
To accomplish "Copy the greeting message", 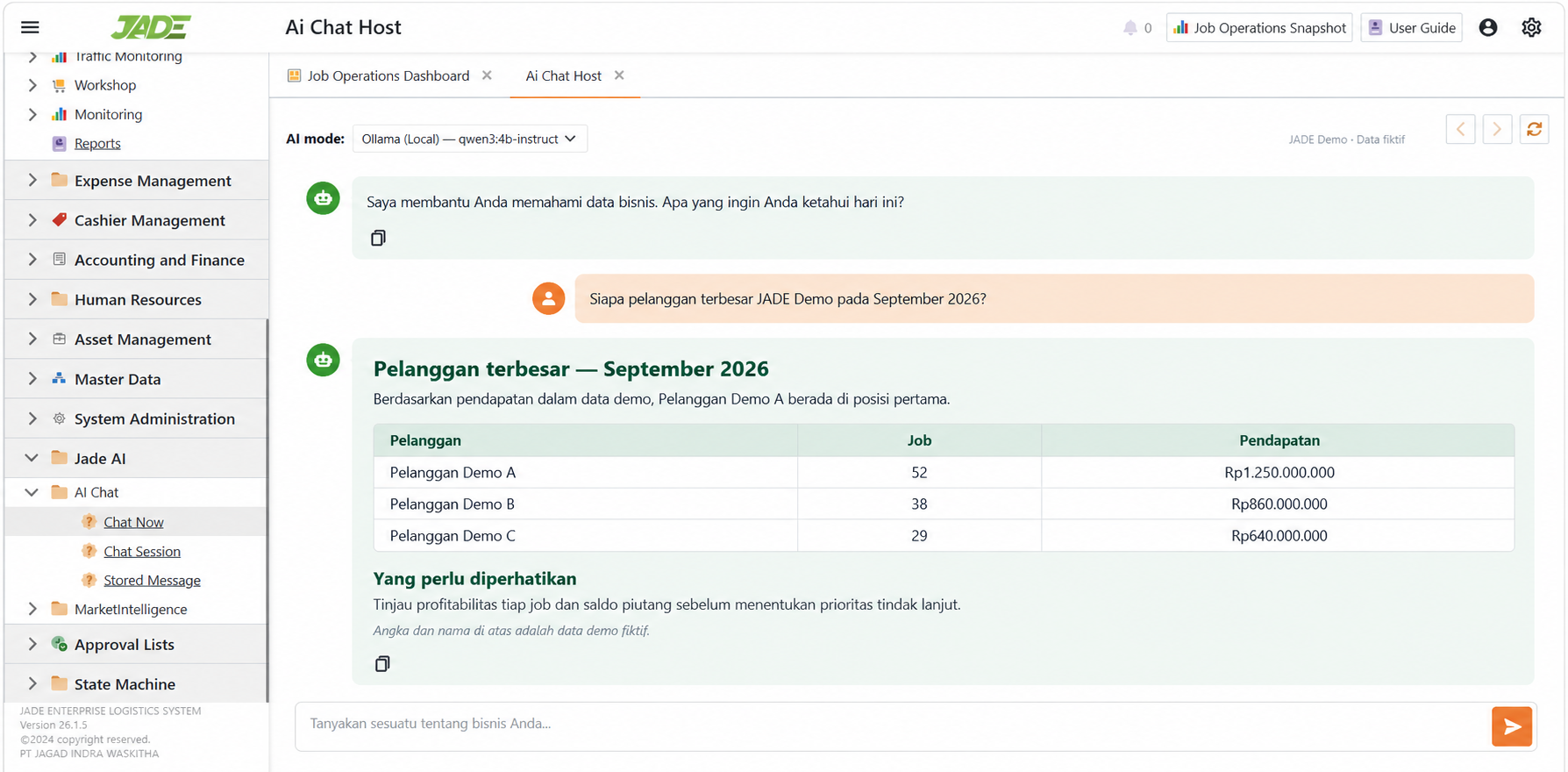I will [378, 238].
